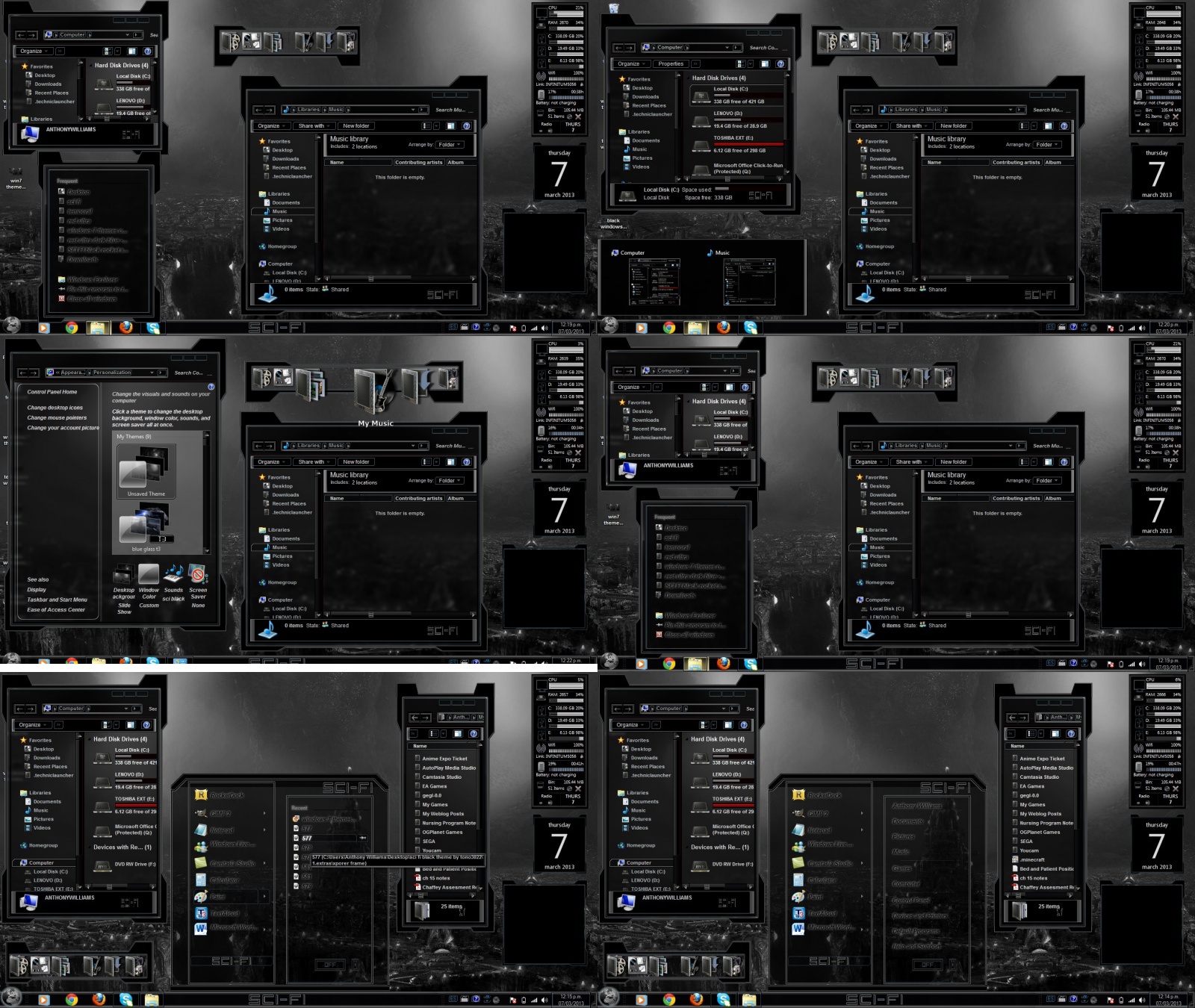The width and height of the screenshot is (1195, 1008).
Task: Open 'Anthony Williams' in Start menu
Action: (x=917, y=806)
